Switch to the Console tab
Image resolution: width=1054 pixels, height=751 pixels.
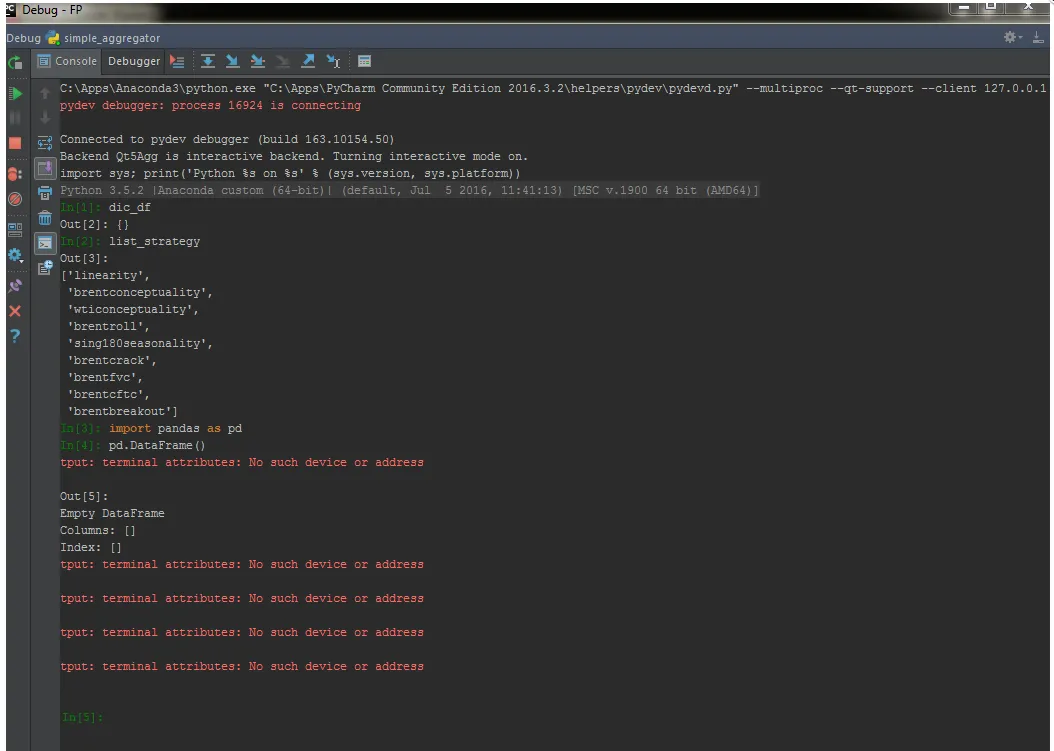click(67, 61)
